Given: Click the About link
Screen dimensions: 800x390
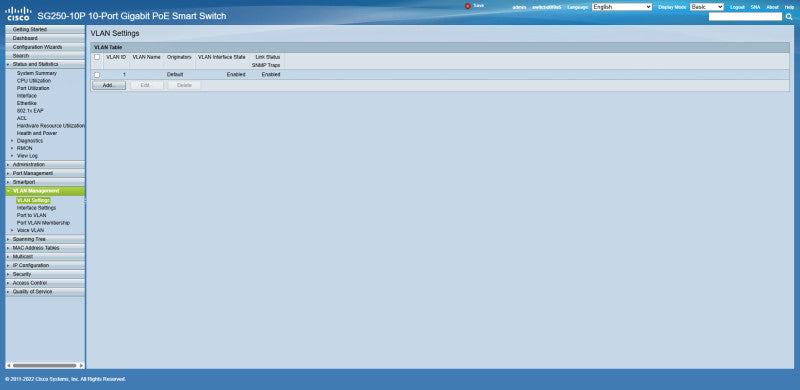Looking at the screenshot, I should click(772, 7).
